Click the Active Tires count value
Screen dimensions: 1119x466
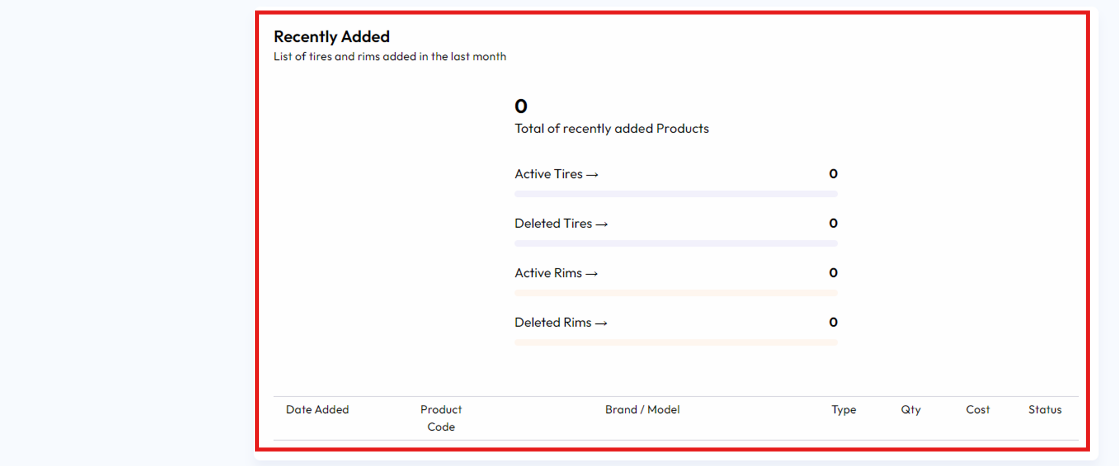(833, 174)
